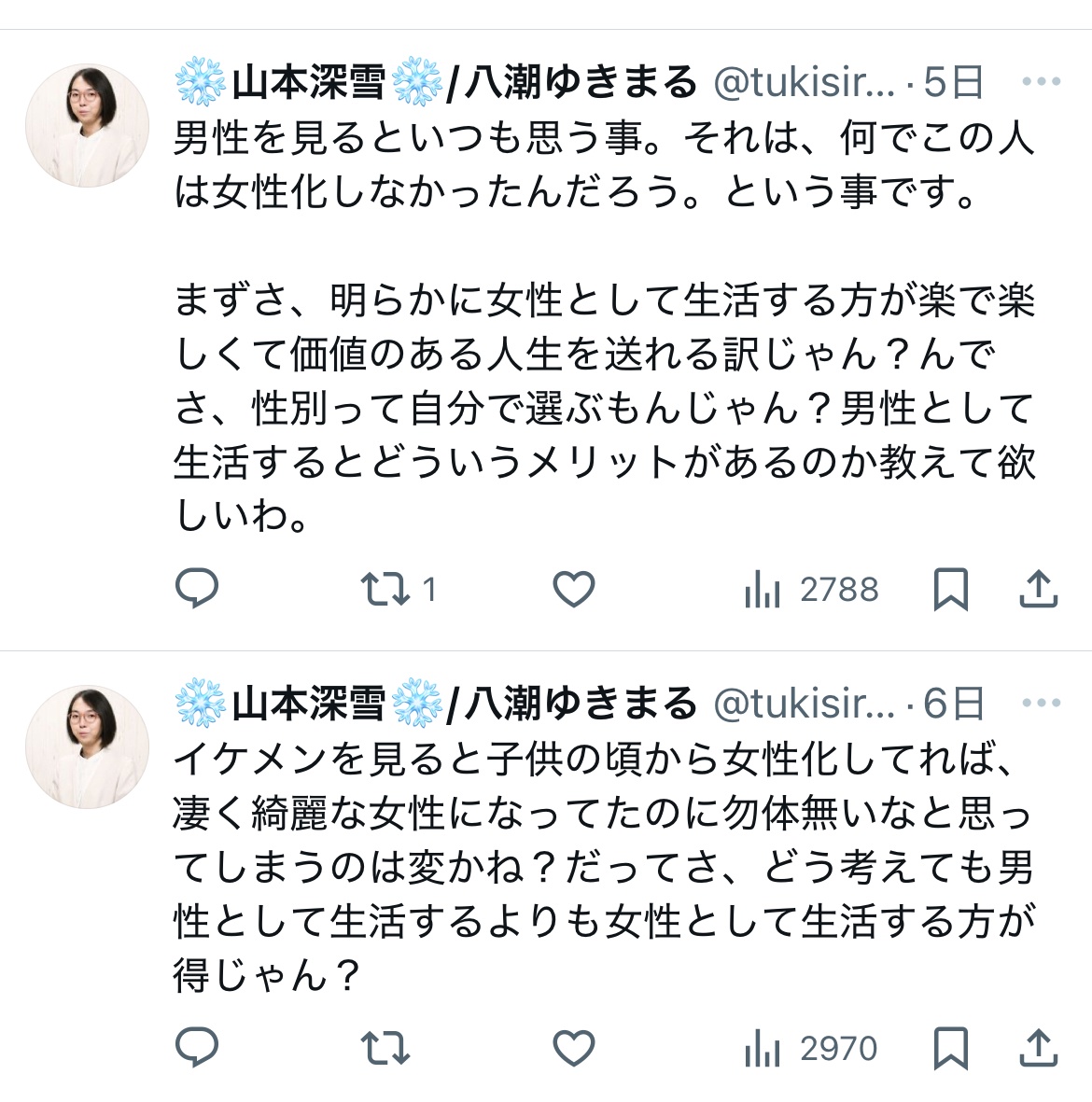Bookmark the second tweet (6日)

(951, 1048)
